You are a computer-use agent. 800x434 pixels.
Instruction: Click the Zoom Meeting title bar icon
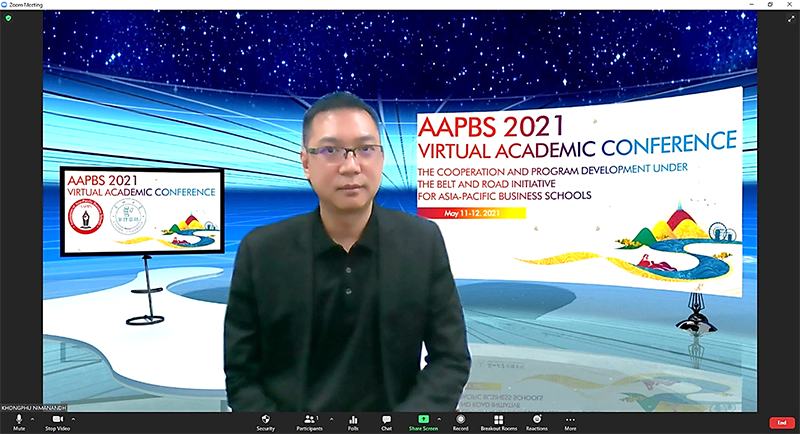[x=4, y=5]
